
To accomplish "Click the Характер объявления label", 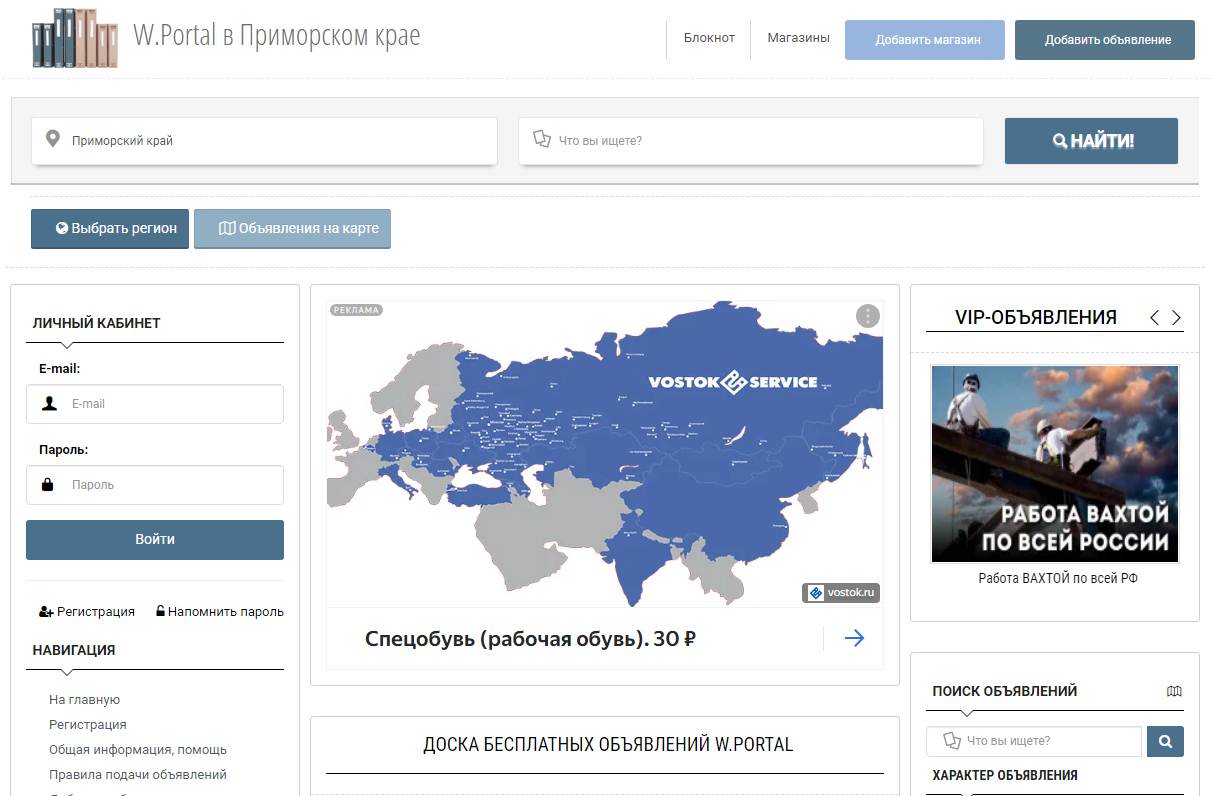I will (1005, 775).
